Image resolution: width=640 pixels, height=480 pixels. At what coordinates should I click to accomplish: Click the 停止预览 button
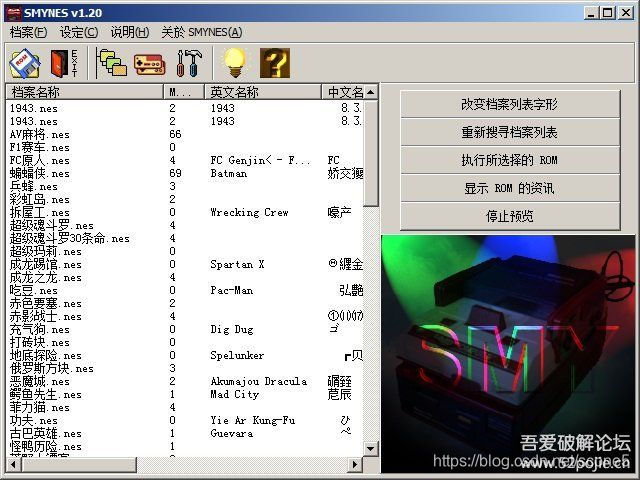point(510,216)
